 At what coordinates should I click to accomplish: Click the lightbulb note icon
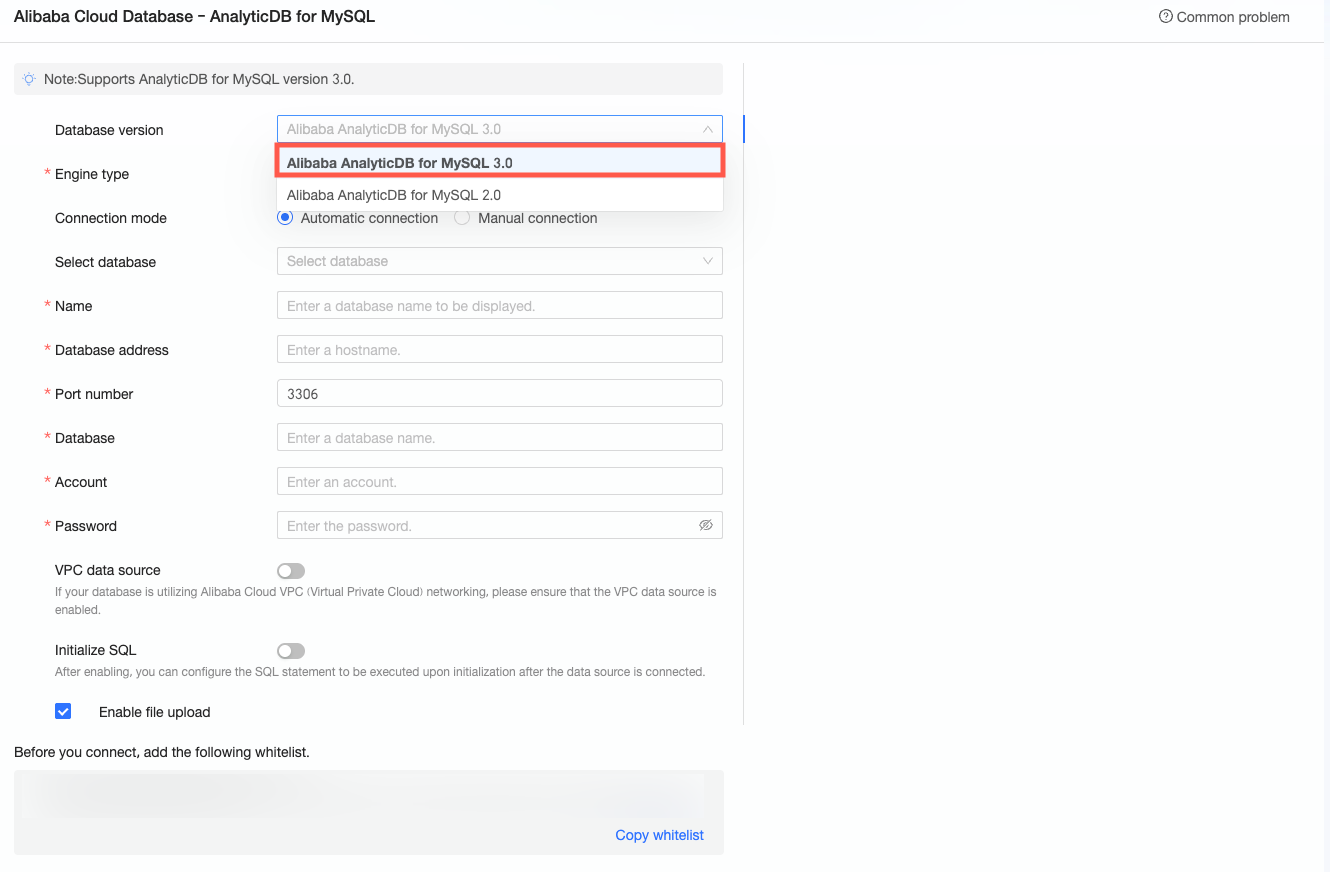coord(29,79)
